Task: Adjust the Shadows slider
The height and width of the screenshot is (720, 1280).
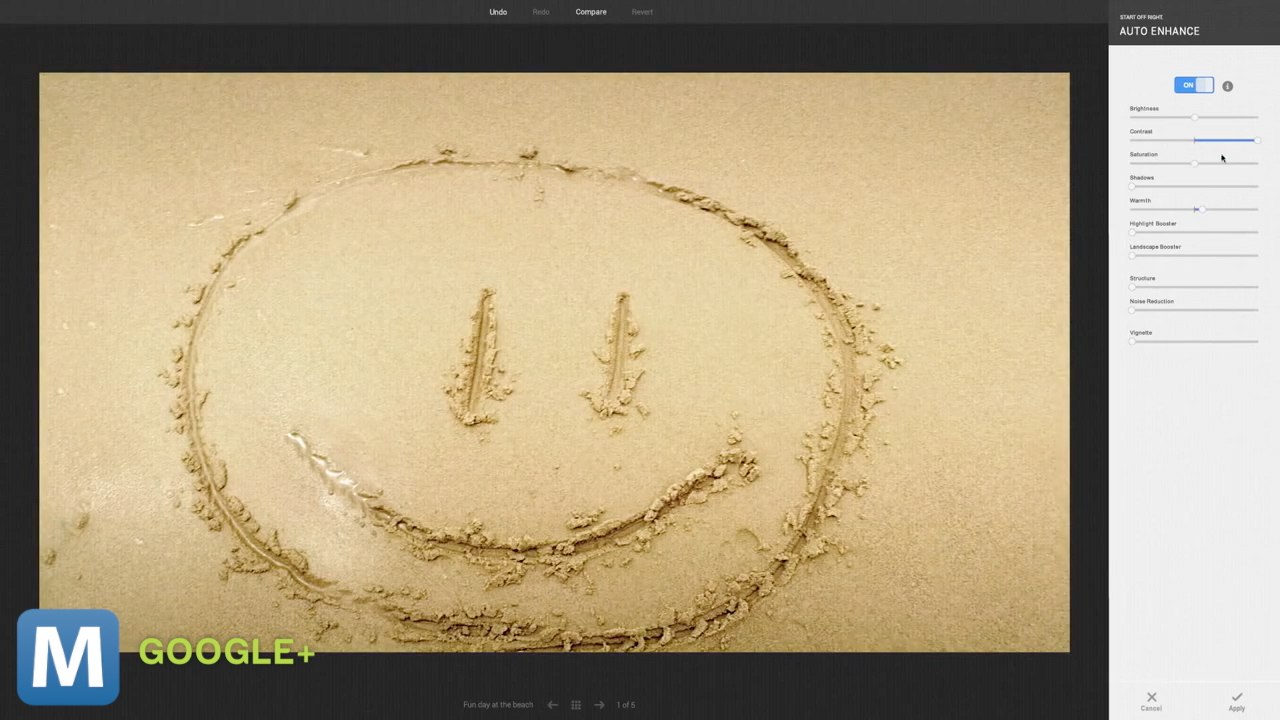Action: coord(1194,186)
